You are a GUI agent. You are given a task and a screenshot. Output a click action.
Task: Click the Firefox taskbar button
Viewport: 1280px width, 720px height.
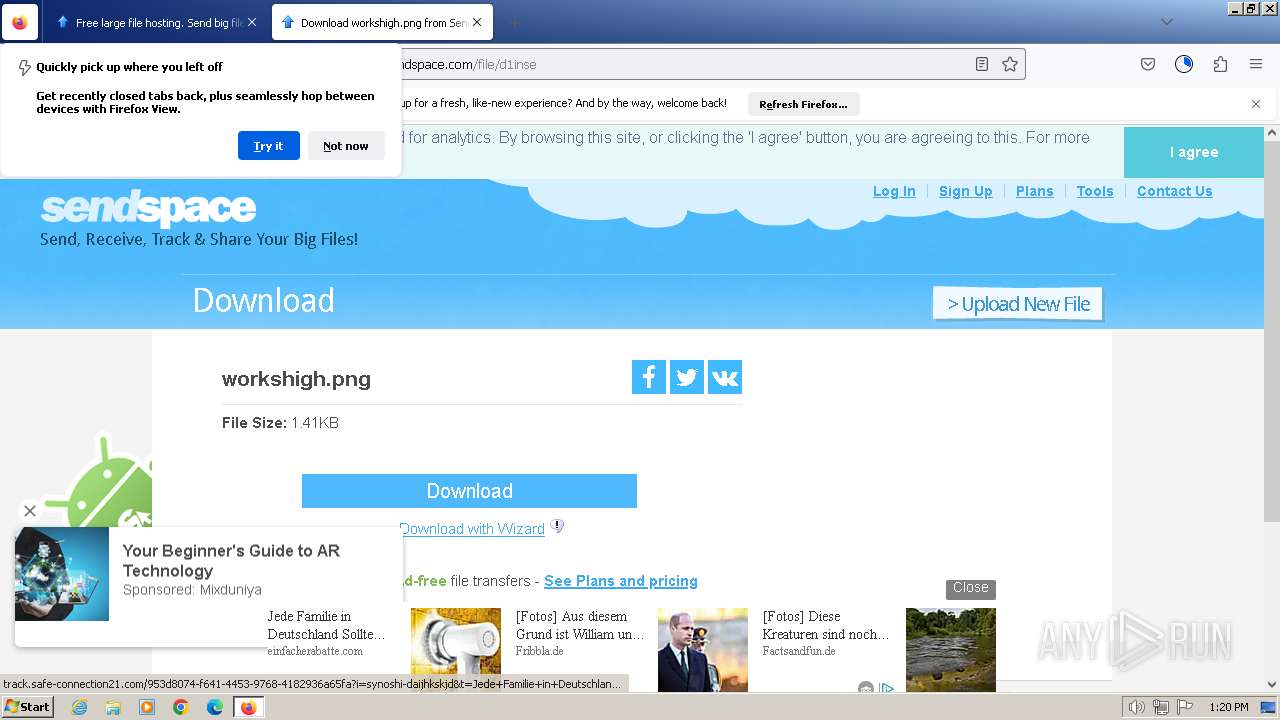coord(248,707)
